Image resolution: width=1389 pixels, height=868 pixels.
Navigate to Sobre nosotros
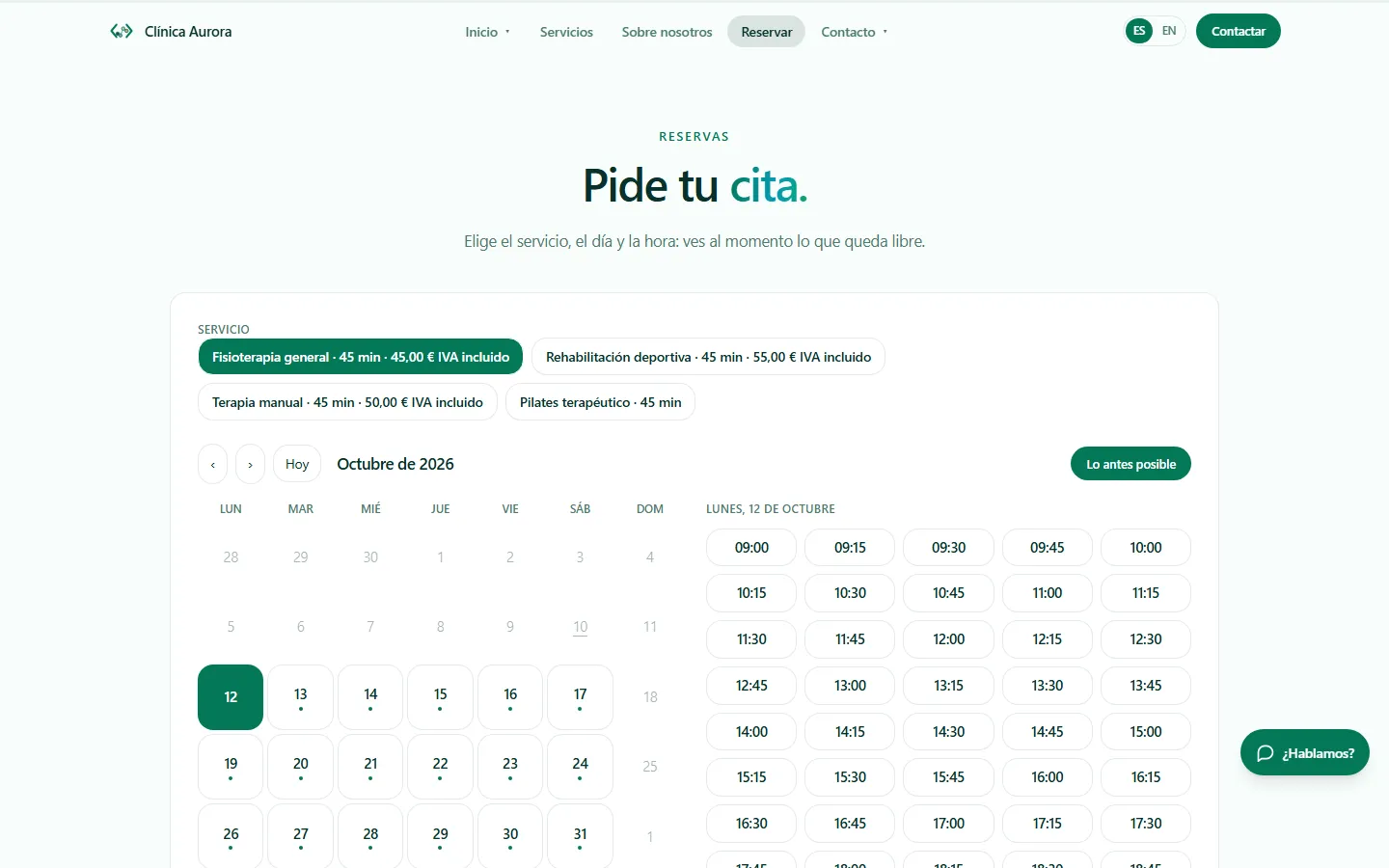667,32
